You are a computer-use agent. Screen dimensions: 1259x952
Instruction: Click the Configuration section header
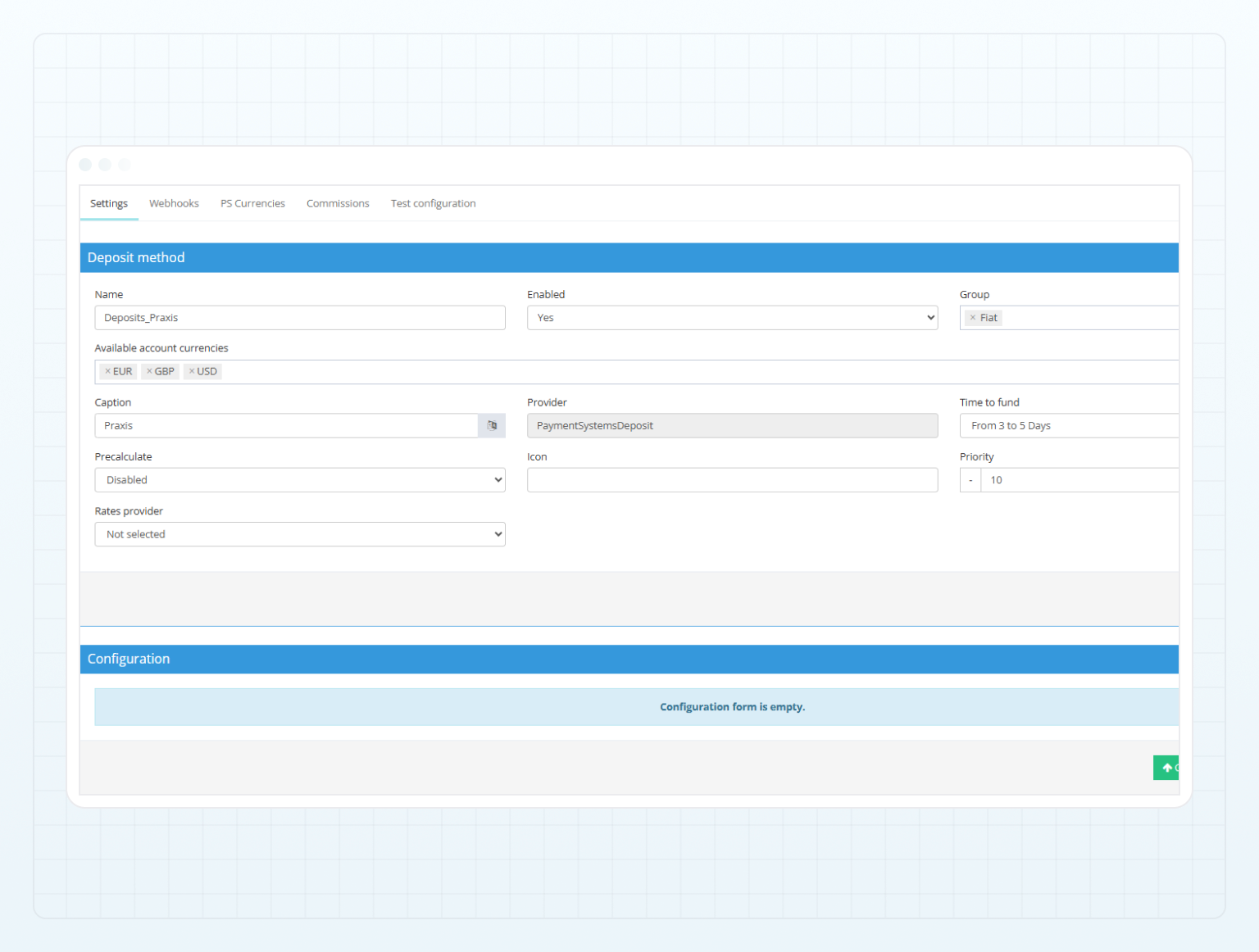[x=629, y=659]
